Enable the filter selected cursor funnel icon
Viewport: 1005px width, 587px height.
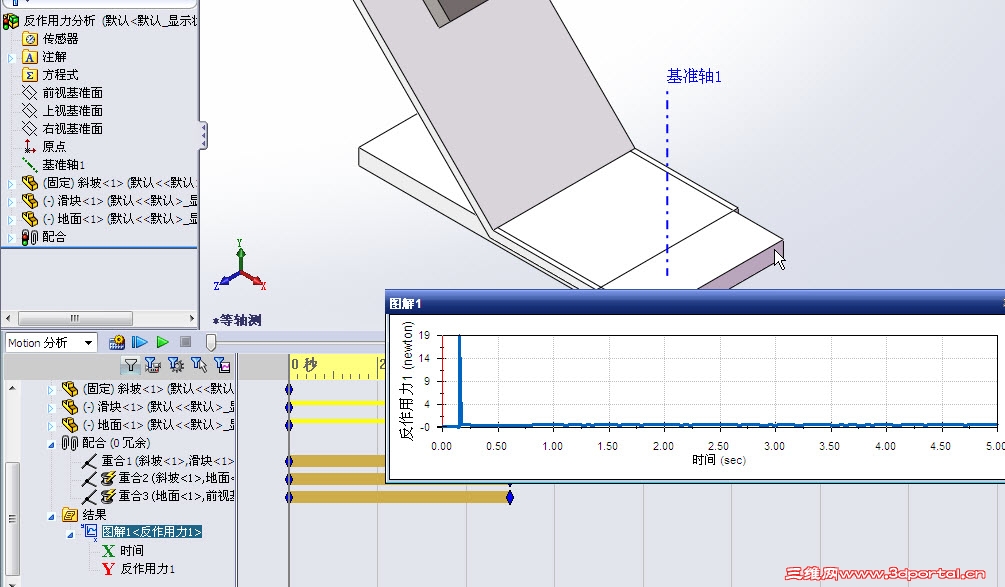click(199, 365)
